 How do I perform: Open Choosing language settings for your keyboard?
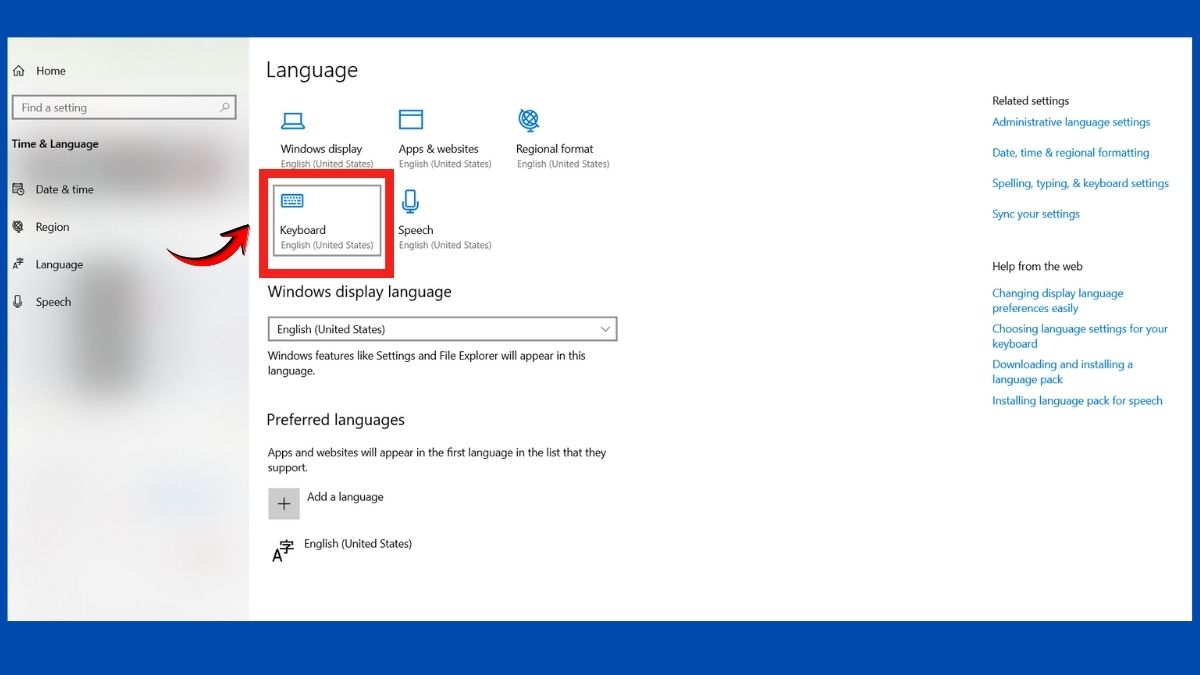[x=1080, y=336]
